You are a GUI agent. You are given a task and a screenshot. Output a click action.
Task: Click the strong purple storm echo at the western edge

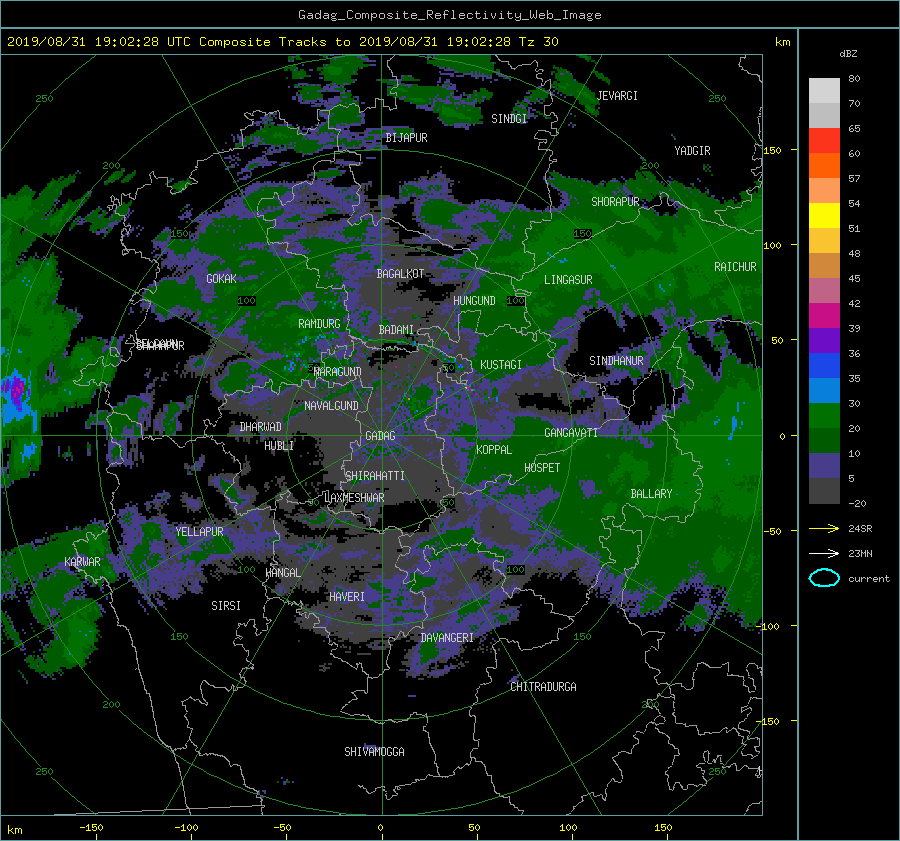pyautogui.click(x=17, y=392)
